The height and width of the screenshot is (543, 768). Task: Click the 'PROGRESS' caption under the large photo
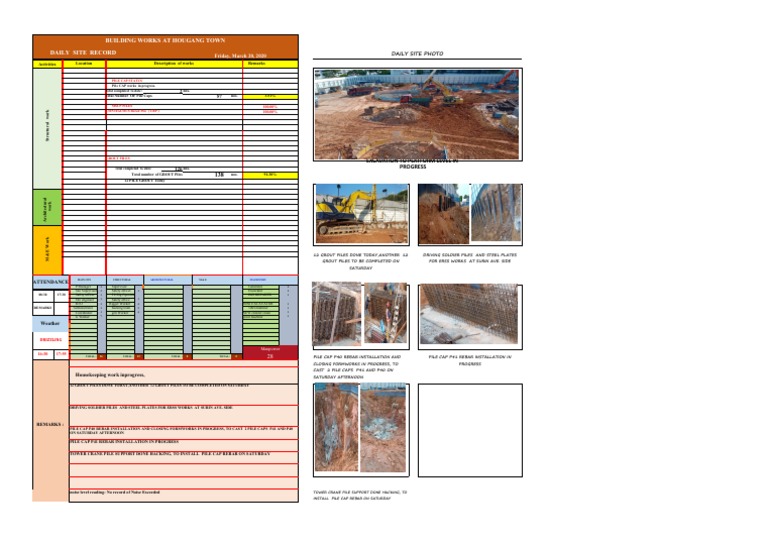pos(412,167)
